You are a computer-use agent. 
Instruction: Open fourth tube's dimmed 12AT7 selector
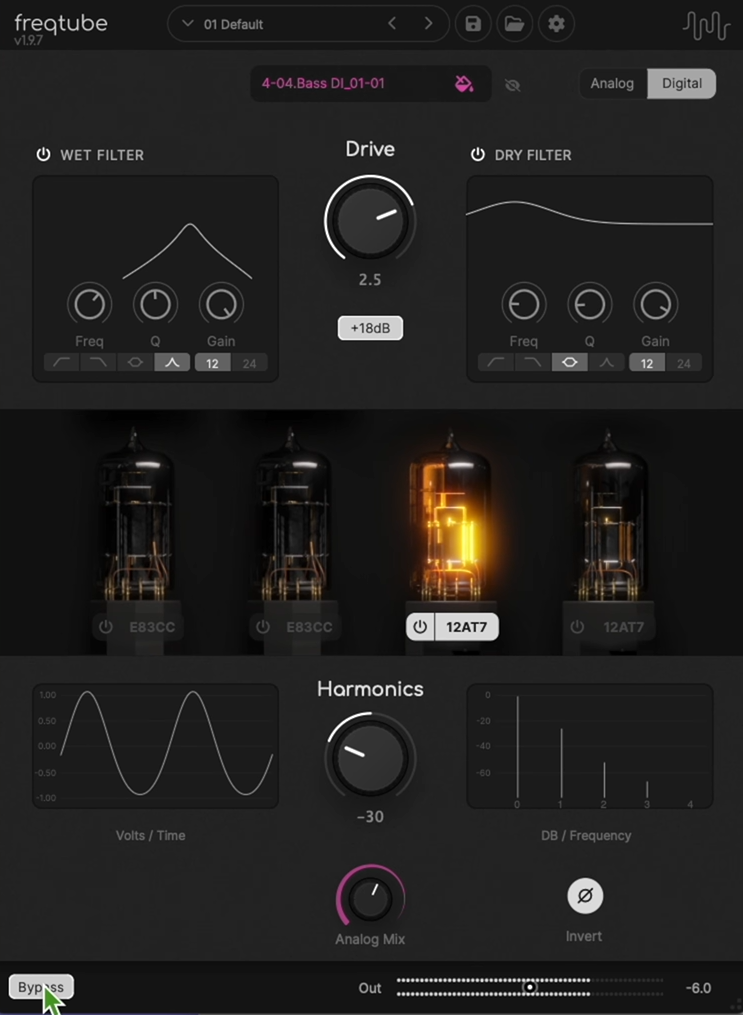623,627
